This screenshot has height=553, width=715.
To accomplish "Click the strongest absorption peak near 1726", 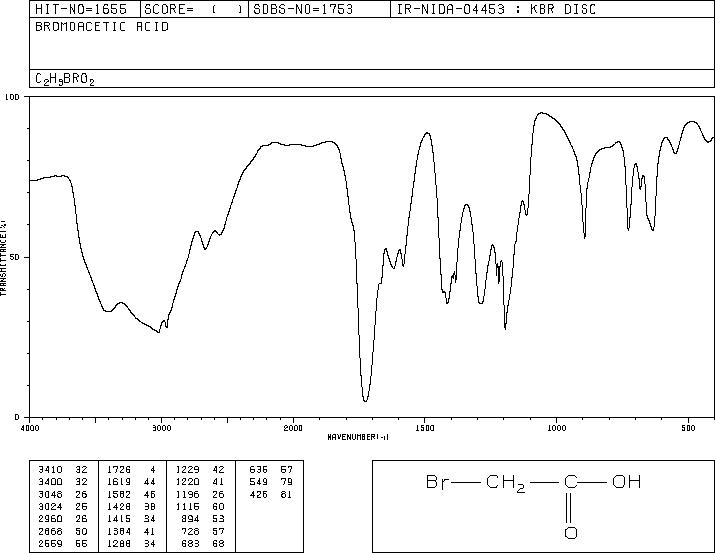I will 365,400.
